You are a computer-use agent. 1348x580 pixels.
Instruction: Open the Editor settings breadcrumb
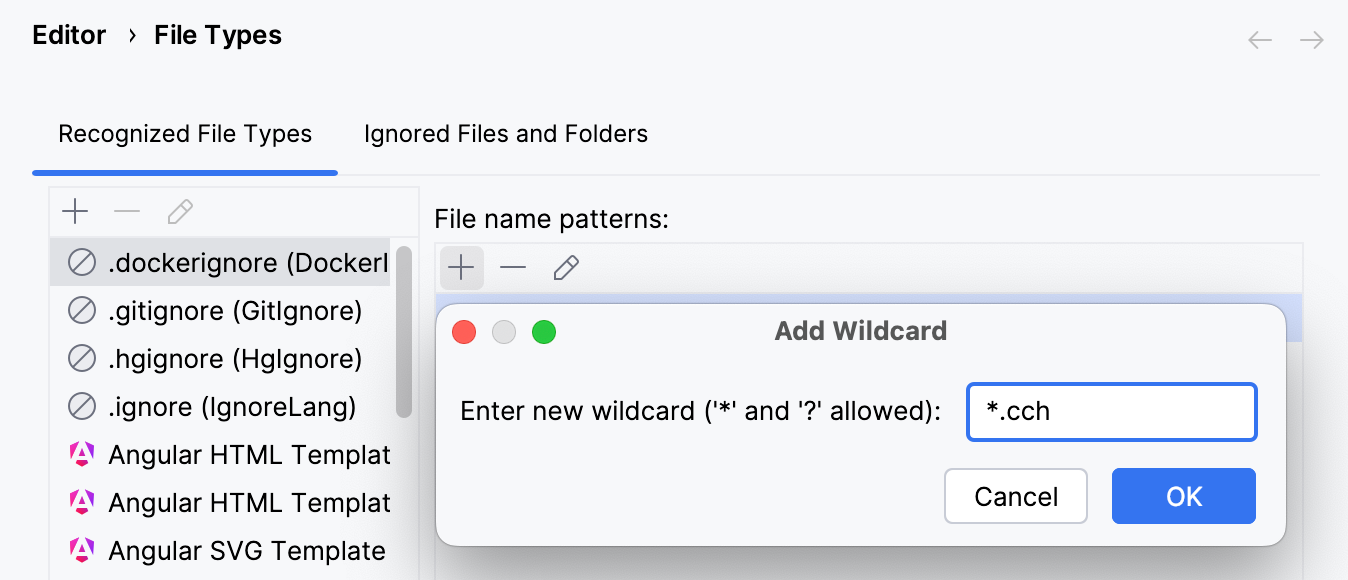pos(68,35)
